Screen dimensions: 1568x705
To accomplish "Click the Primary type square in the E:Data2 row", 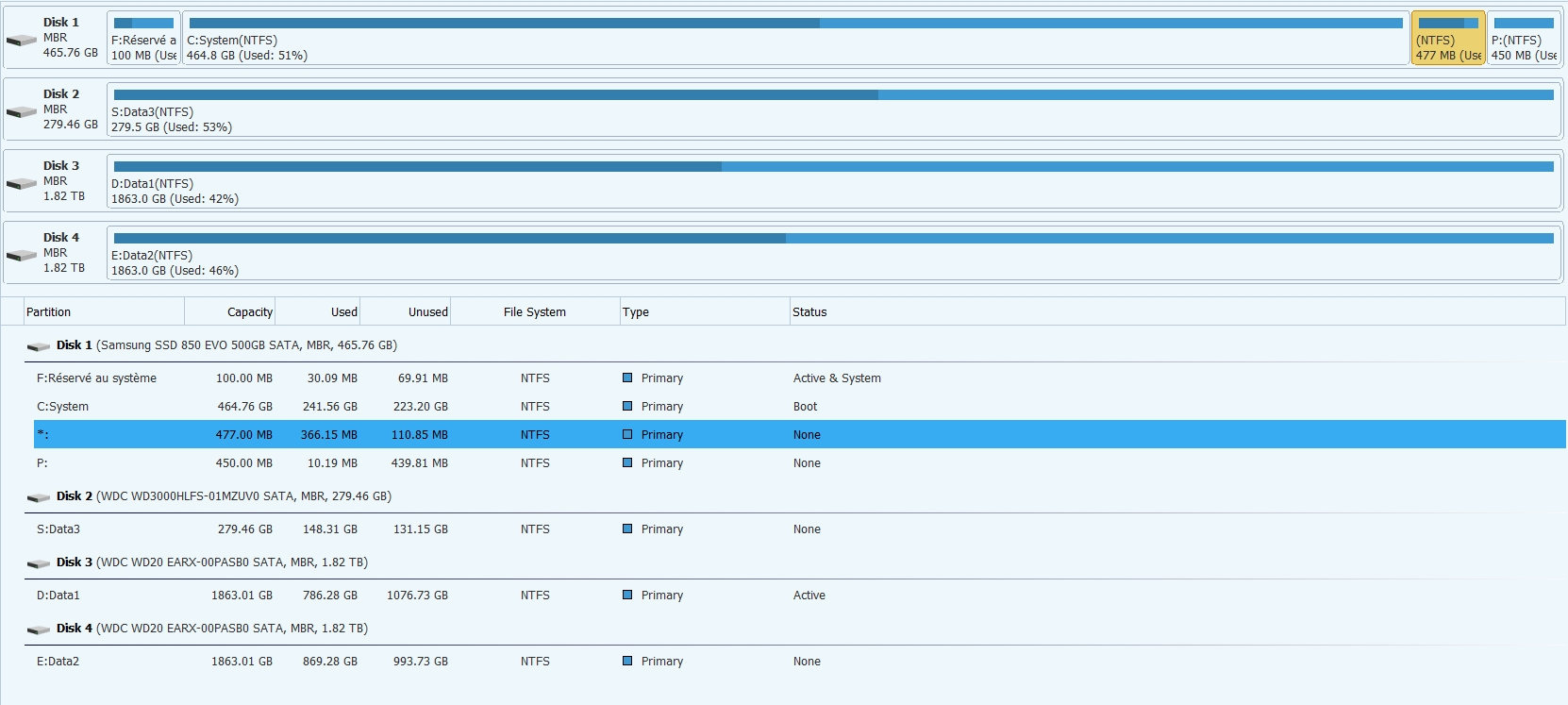I will (x=627, y=661).
